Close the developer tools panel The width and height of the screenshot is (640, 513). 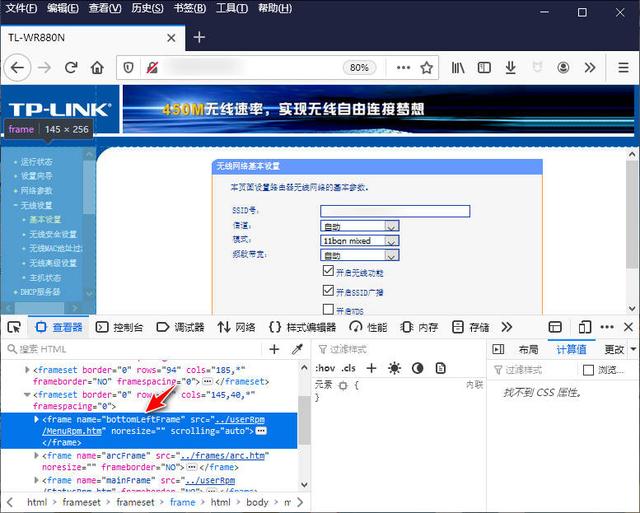click(x=629, y=327)
